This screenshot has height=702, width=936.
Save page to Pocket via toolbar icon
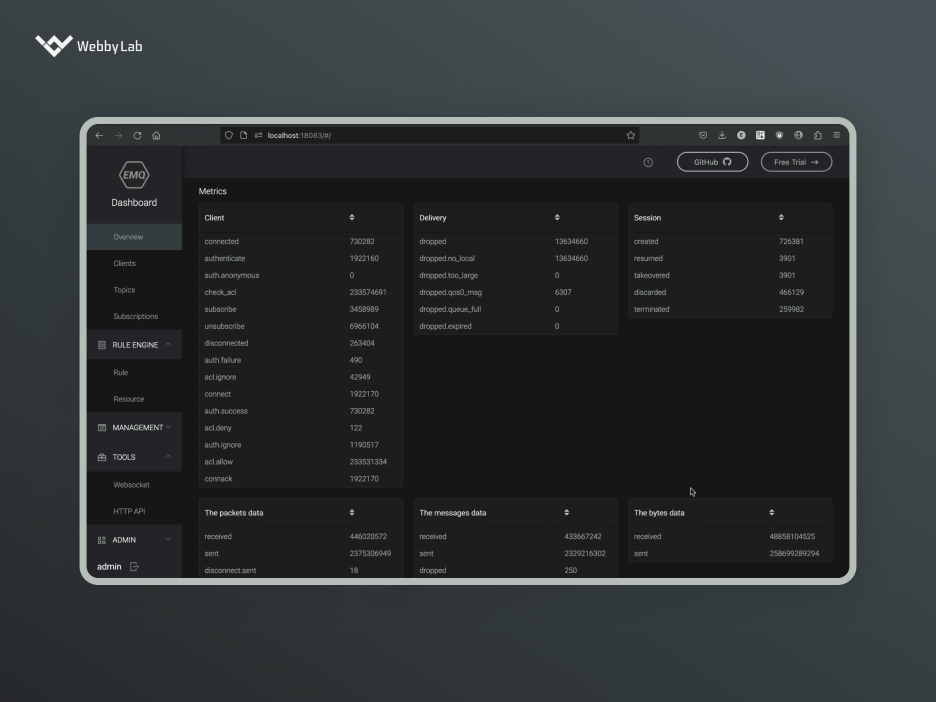coord(702,134)
